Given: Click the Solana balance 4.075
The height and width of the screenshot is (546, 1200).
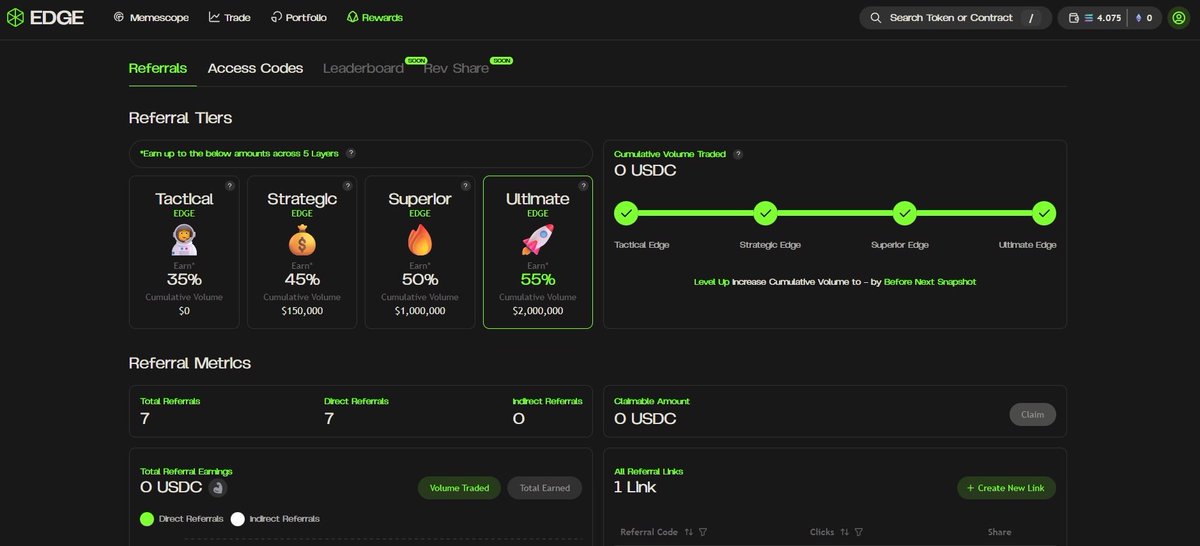Looking at the screenshot, I should point(1103,18).
